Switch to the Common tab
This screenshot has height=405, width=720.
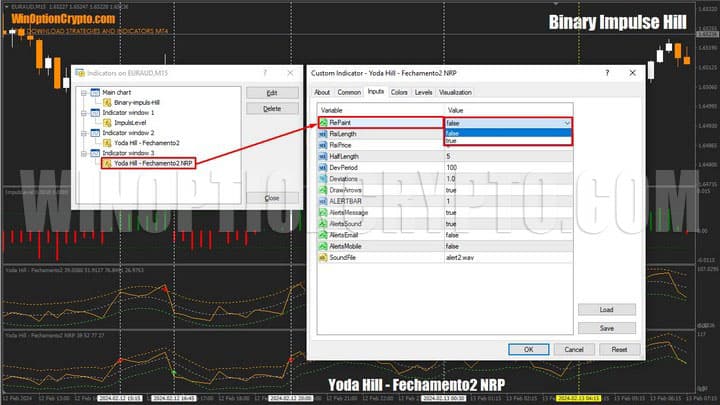(x=349, y=92)
